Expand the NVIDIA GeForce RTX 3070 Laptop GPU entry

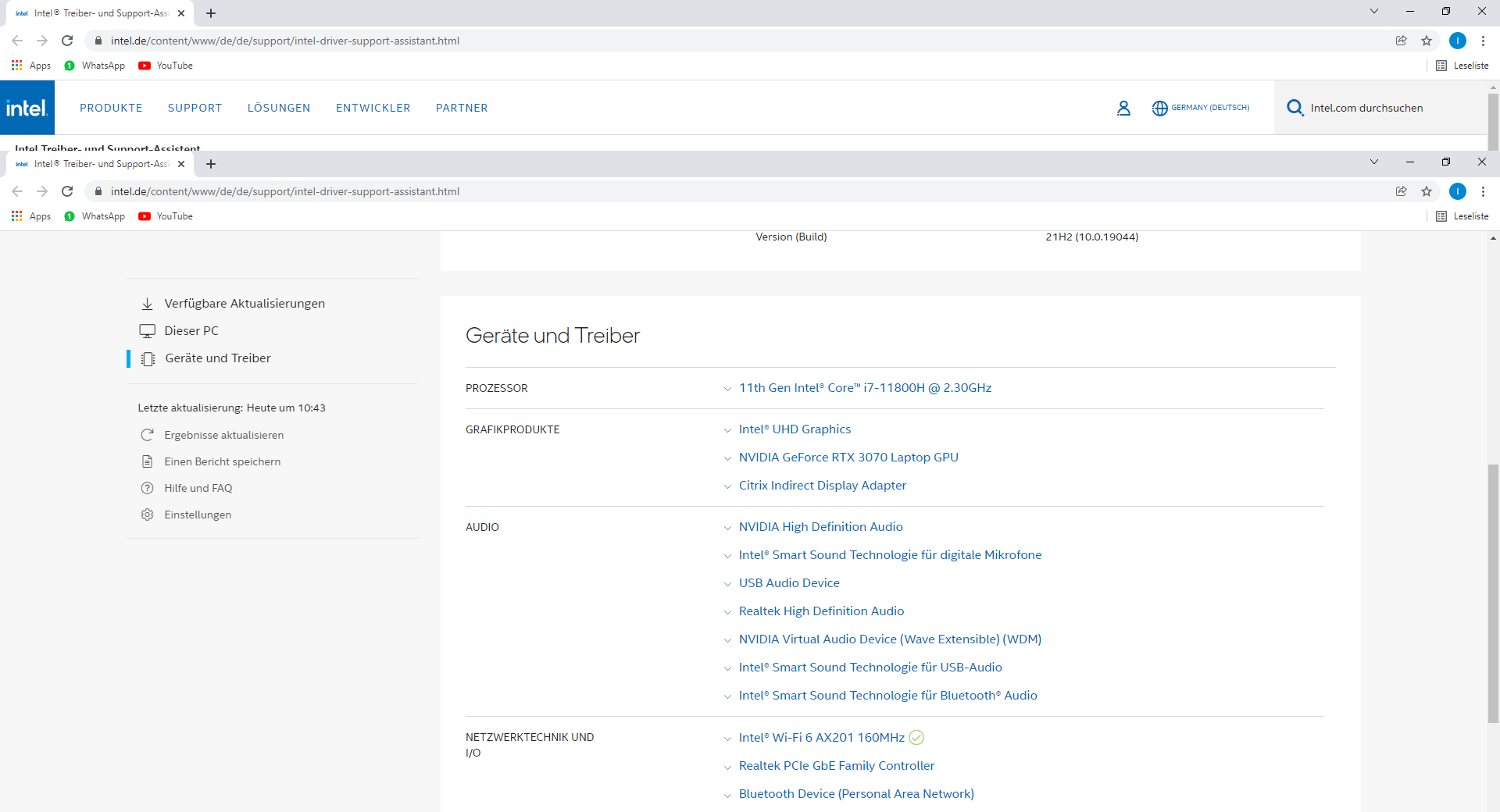[x=848, y=458]
